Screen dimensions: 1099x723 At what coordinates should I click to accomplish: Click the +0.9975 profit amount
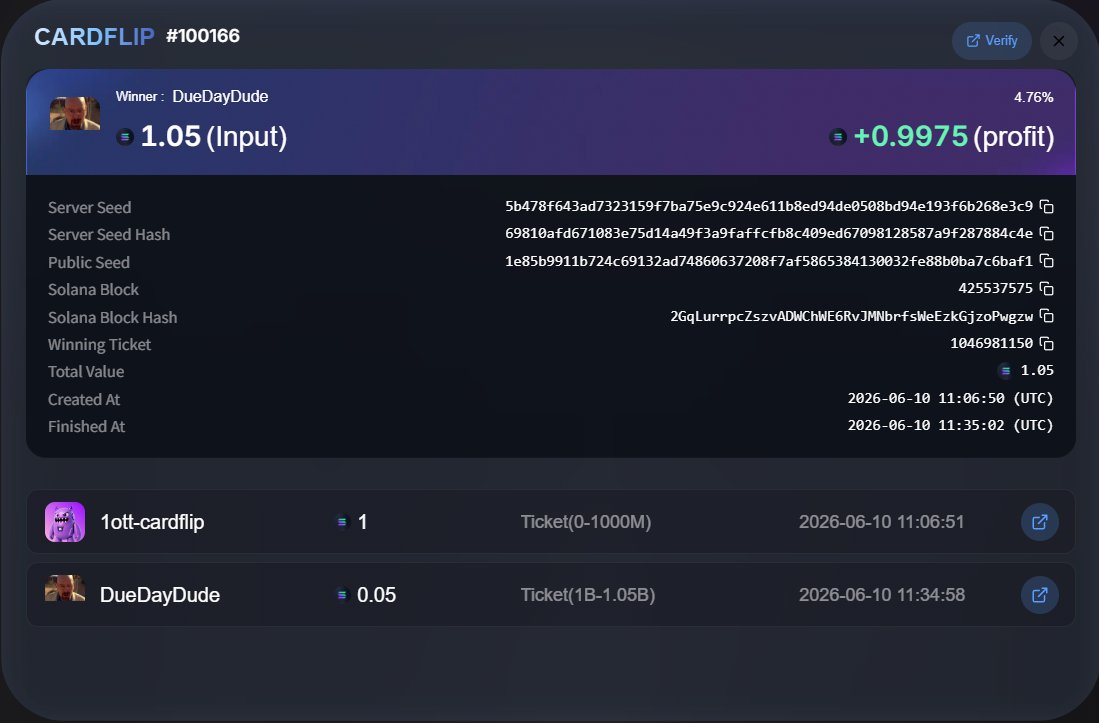coord(910,137)
